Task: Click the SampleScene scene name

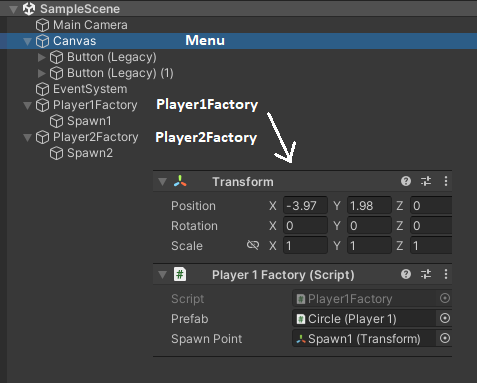Action: click(80, 9)
